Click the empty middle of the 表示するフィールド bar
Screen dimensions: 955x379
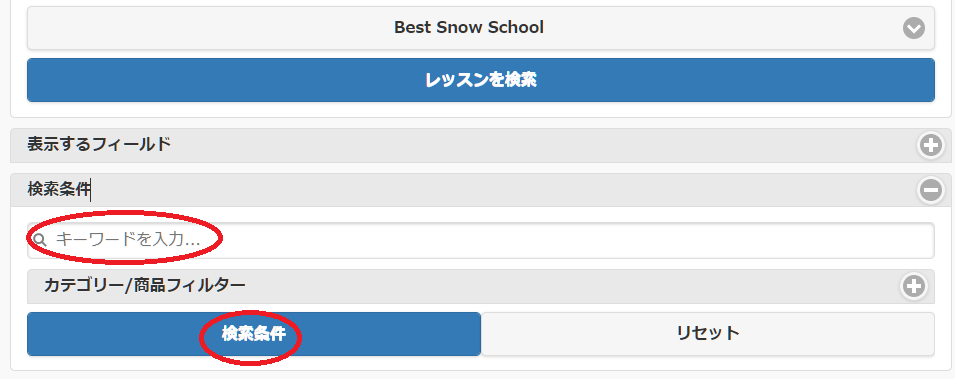(x=542, y=145)
